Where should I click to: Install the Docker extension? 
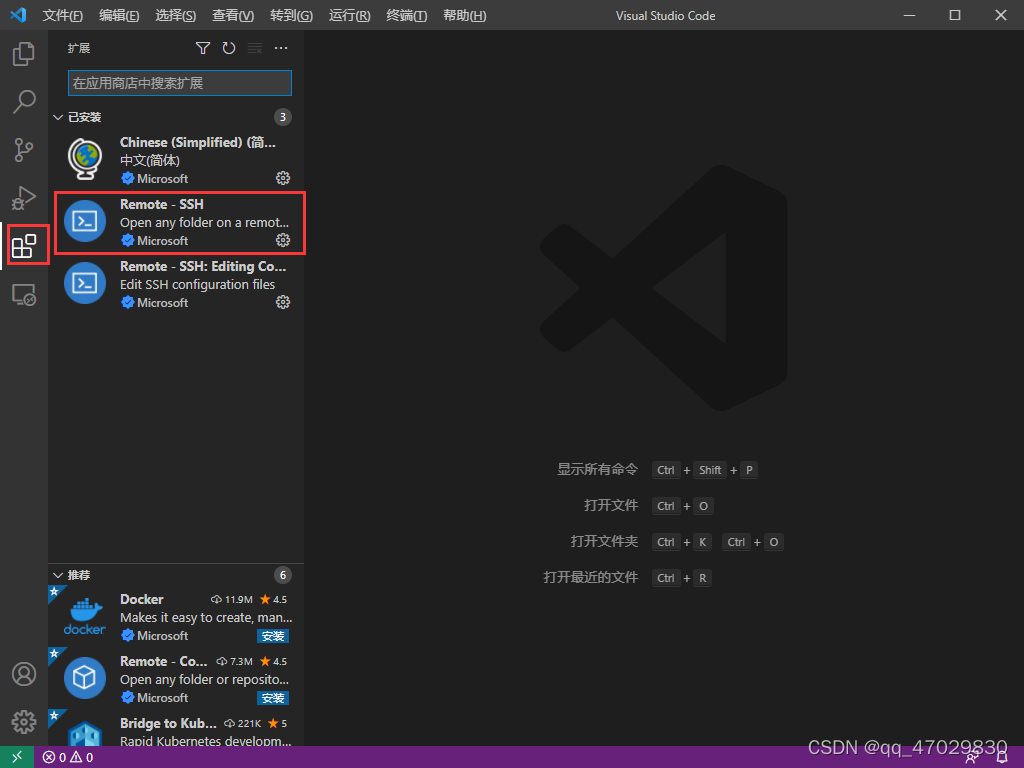[273, 636]
